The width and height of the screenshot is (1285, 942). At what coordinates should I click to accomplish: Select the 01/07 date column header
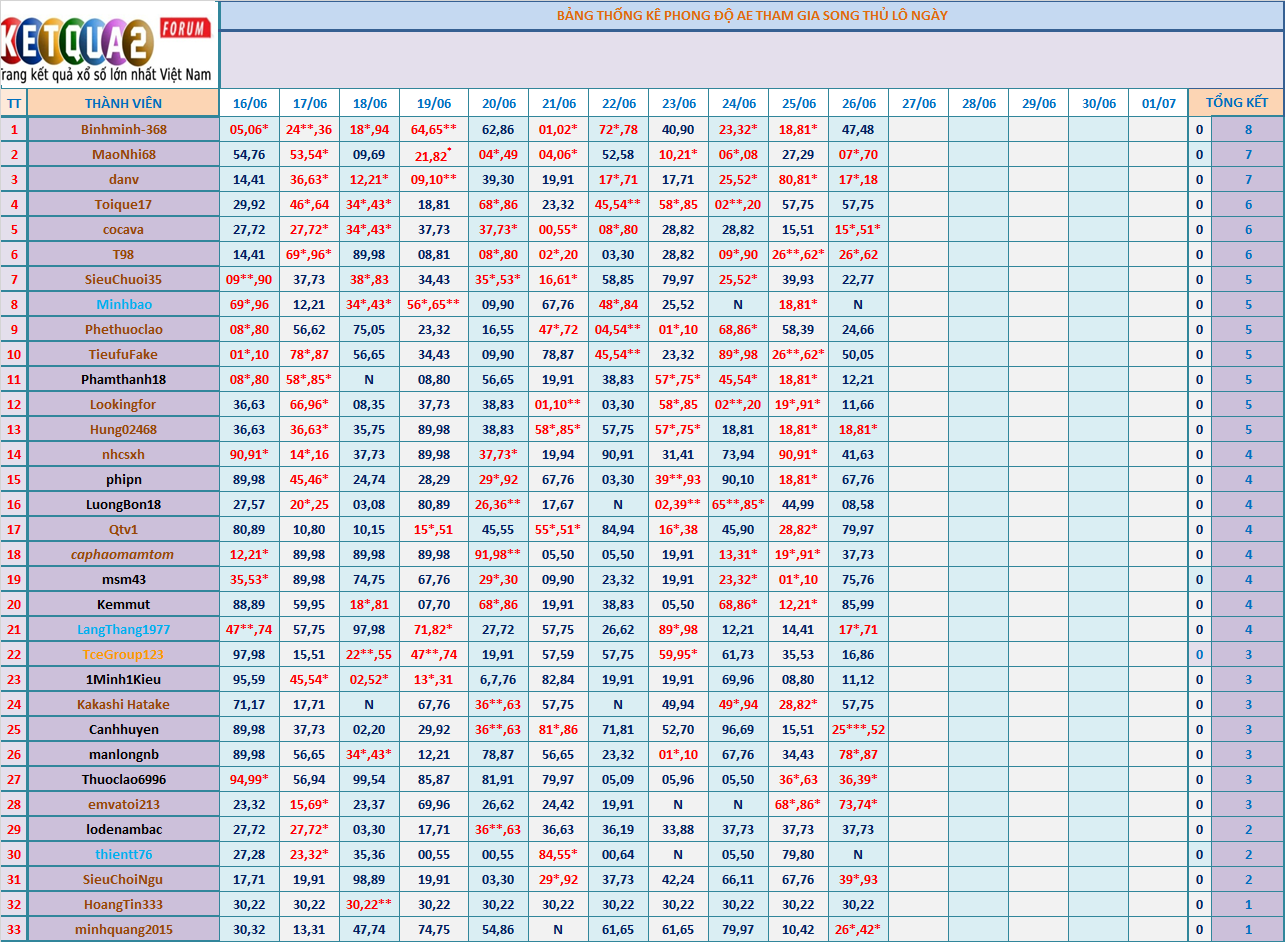(x=1159, y=103)
